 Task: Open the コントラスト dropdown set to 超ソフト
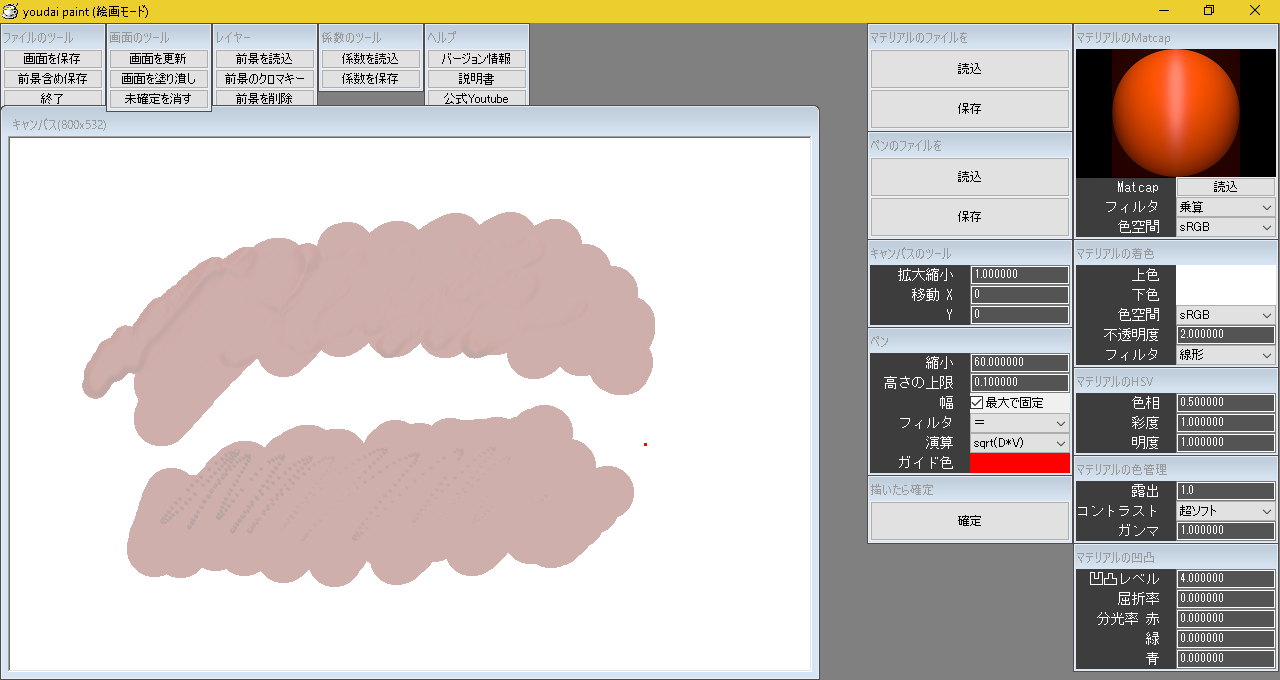pyautogui.click(x=1223, y=510)
